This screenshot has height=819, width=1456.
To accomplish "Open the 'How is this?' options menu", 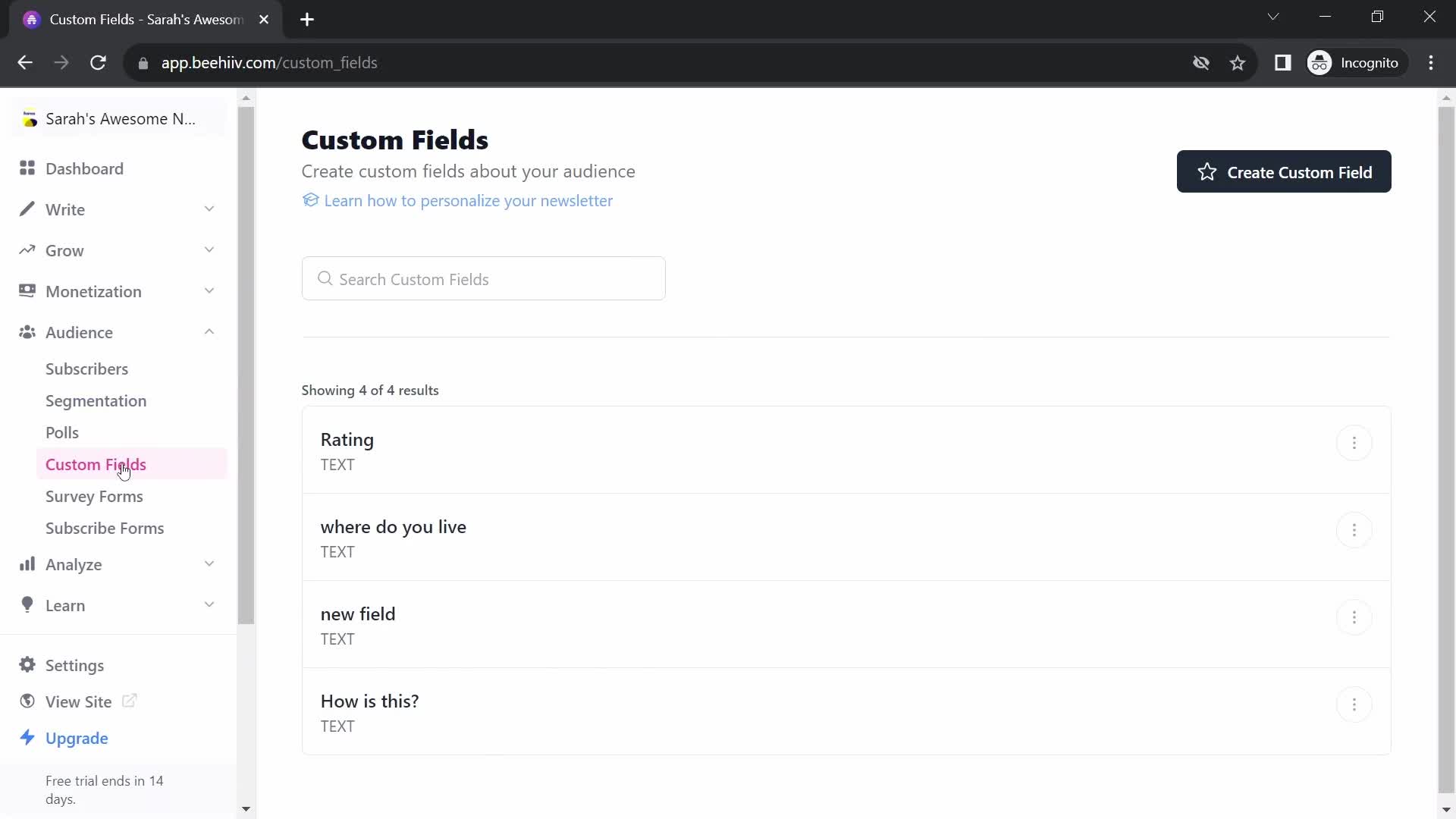I will click(x=1354, y=703).
